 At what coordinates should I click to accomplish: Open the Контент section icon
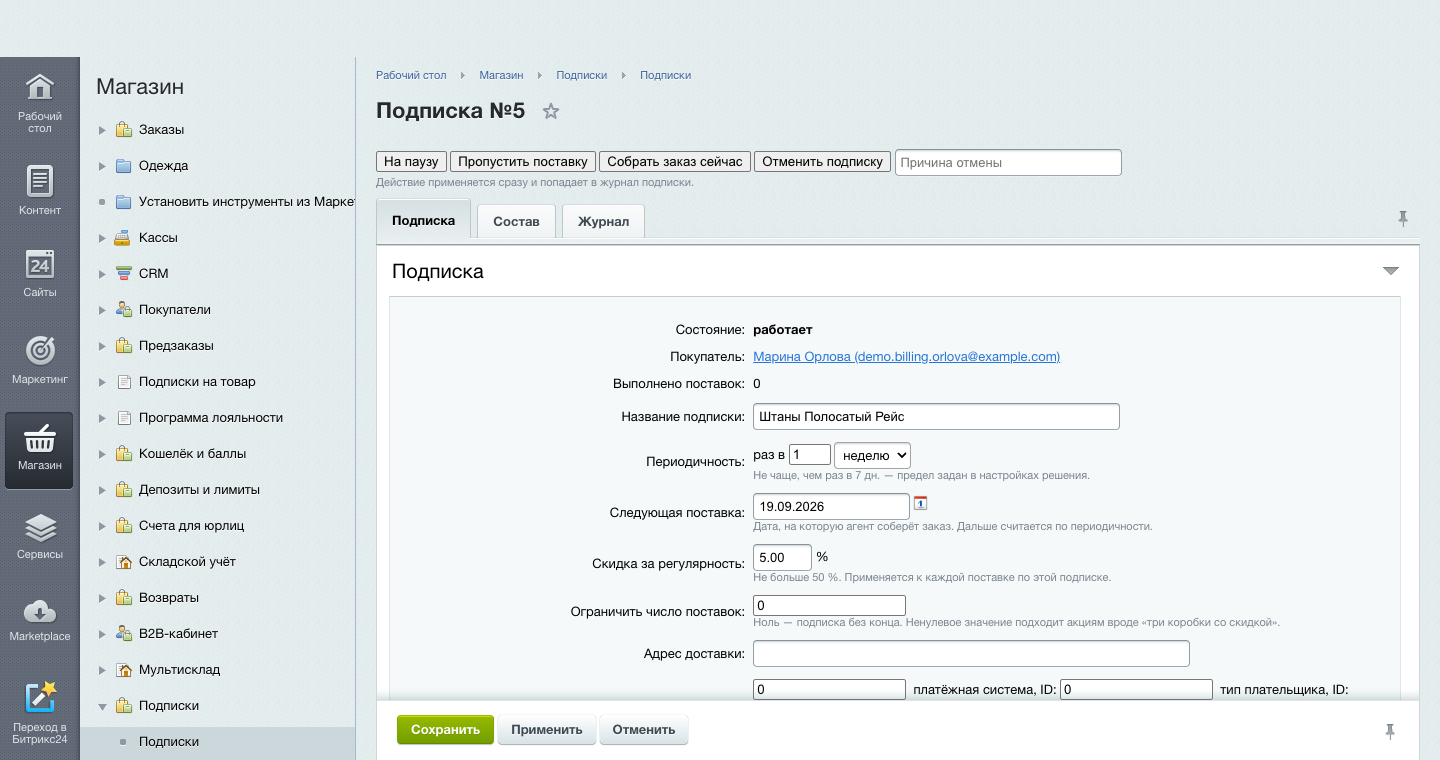pyautogui.click(x=39, y=181)
